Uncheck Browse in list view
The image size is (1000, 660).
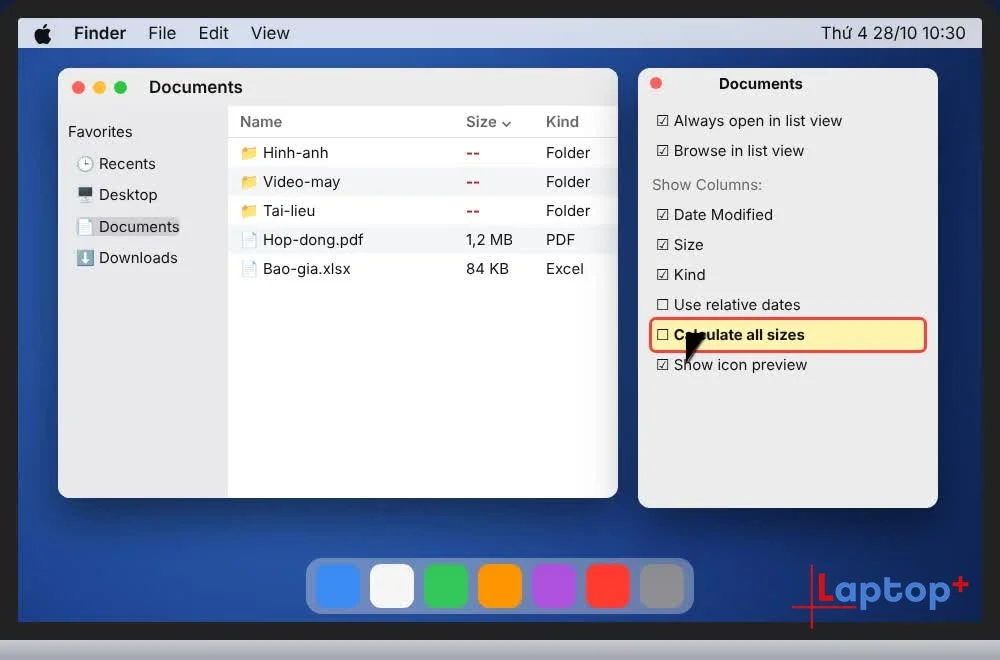point(663,150)
